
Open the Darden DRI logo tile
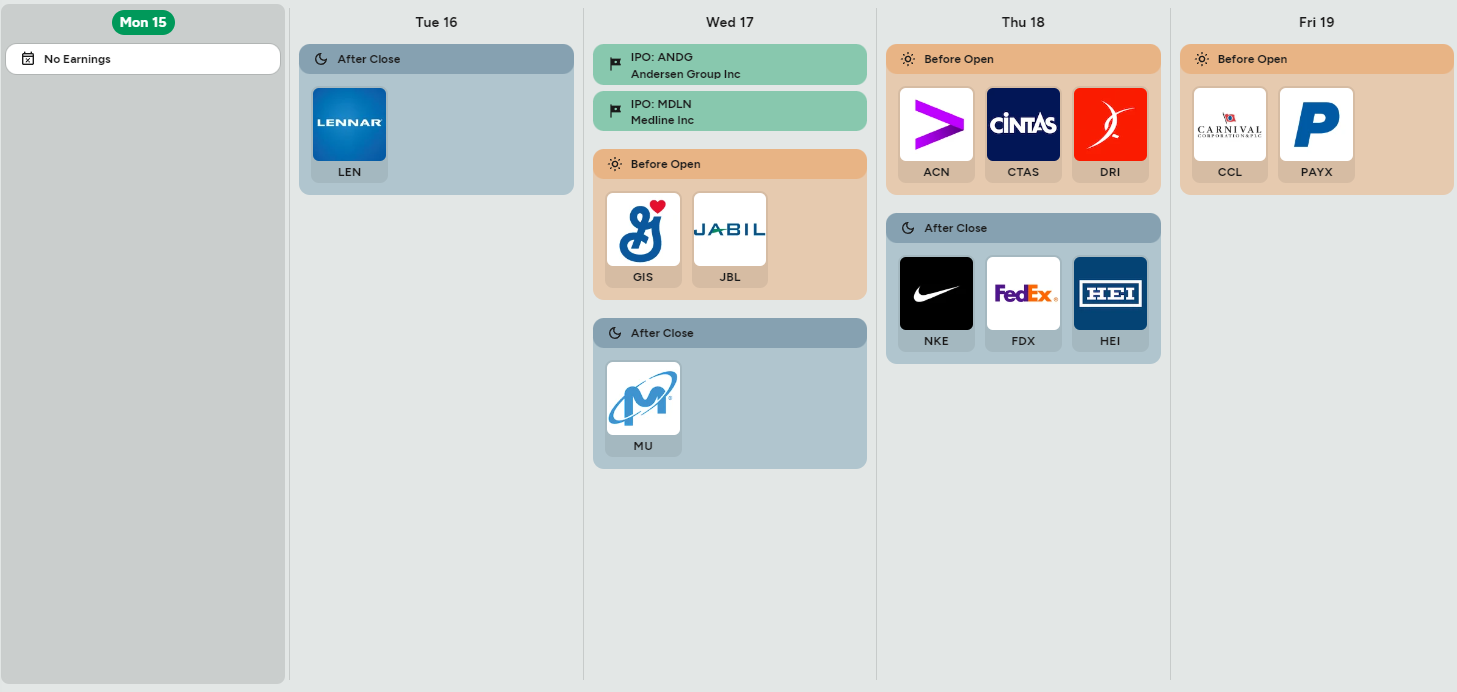pos(1110,125)
